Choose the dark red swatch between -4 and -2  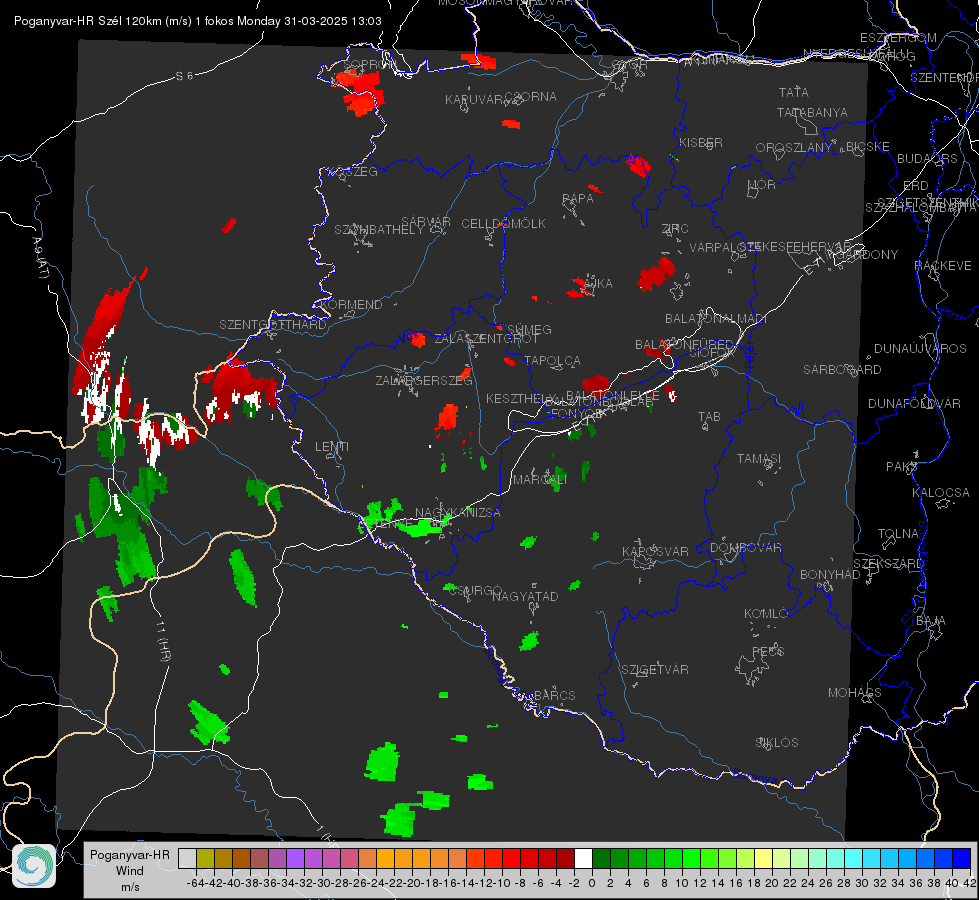coord(565,858)
